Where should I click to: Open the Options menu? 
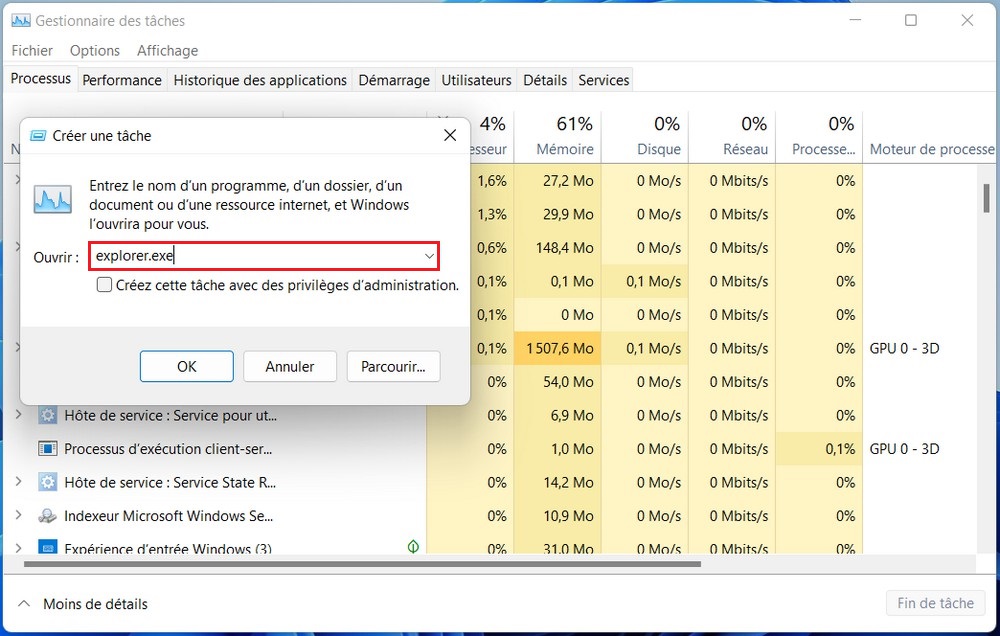tap(94, 50)
